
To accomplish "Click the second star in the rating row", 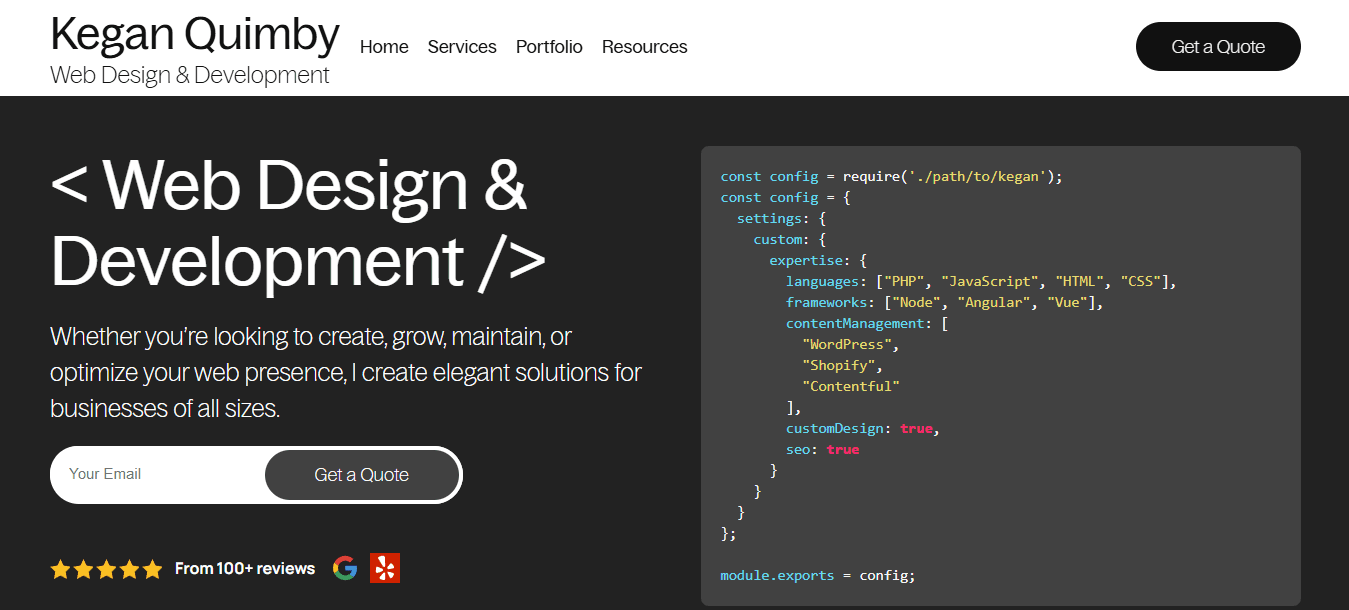I will coord(84,568).
